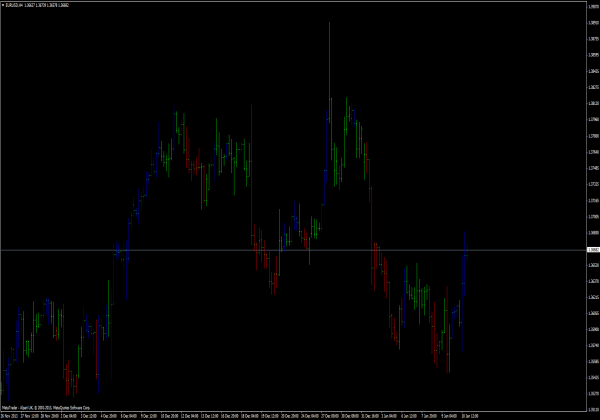
Task: Click the first date label on time axis
Action: (x=12, y=415)
